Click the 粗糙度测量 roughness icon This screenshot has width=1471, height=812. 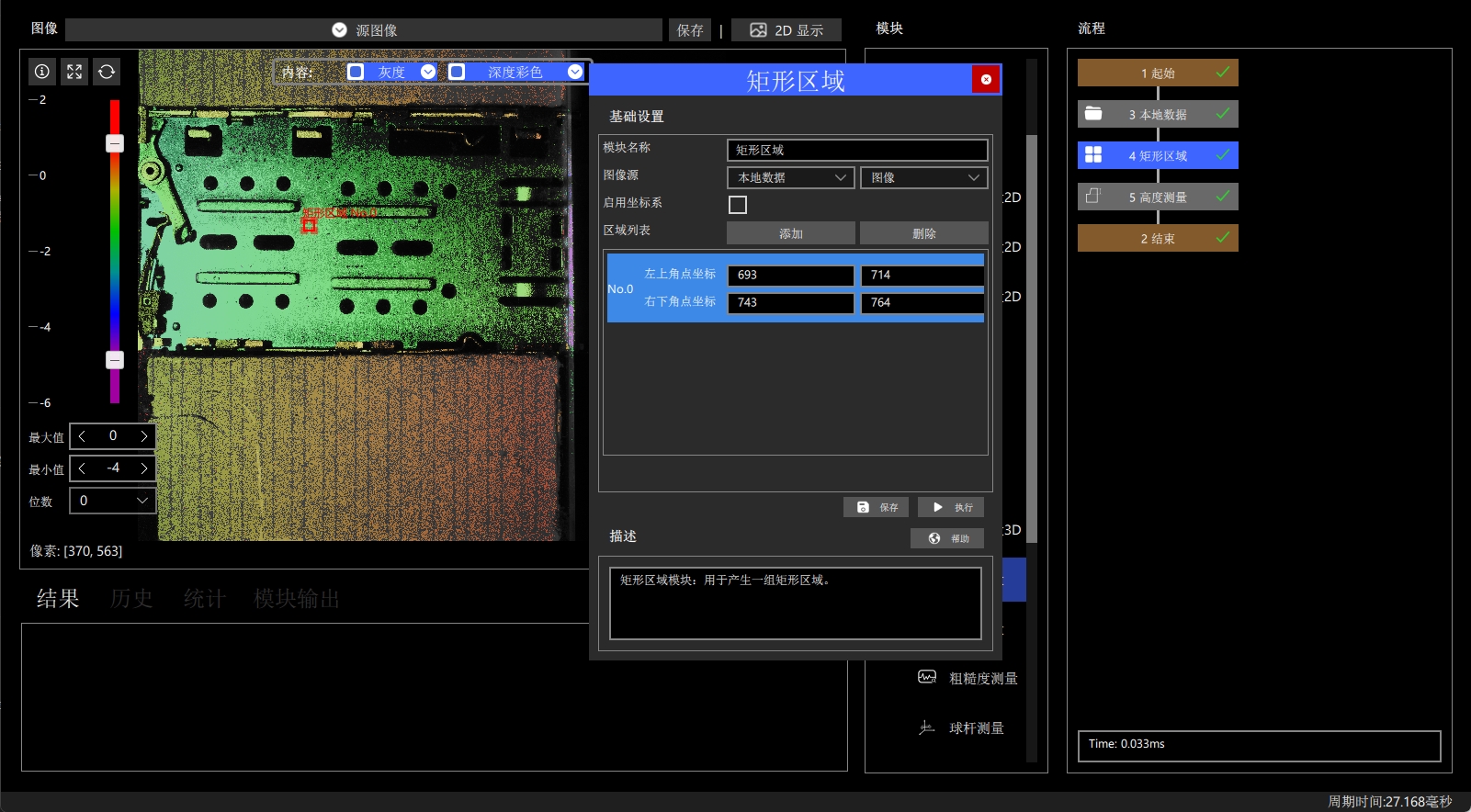927,677
